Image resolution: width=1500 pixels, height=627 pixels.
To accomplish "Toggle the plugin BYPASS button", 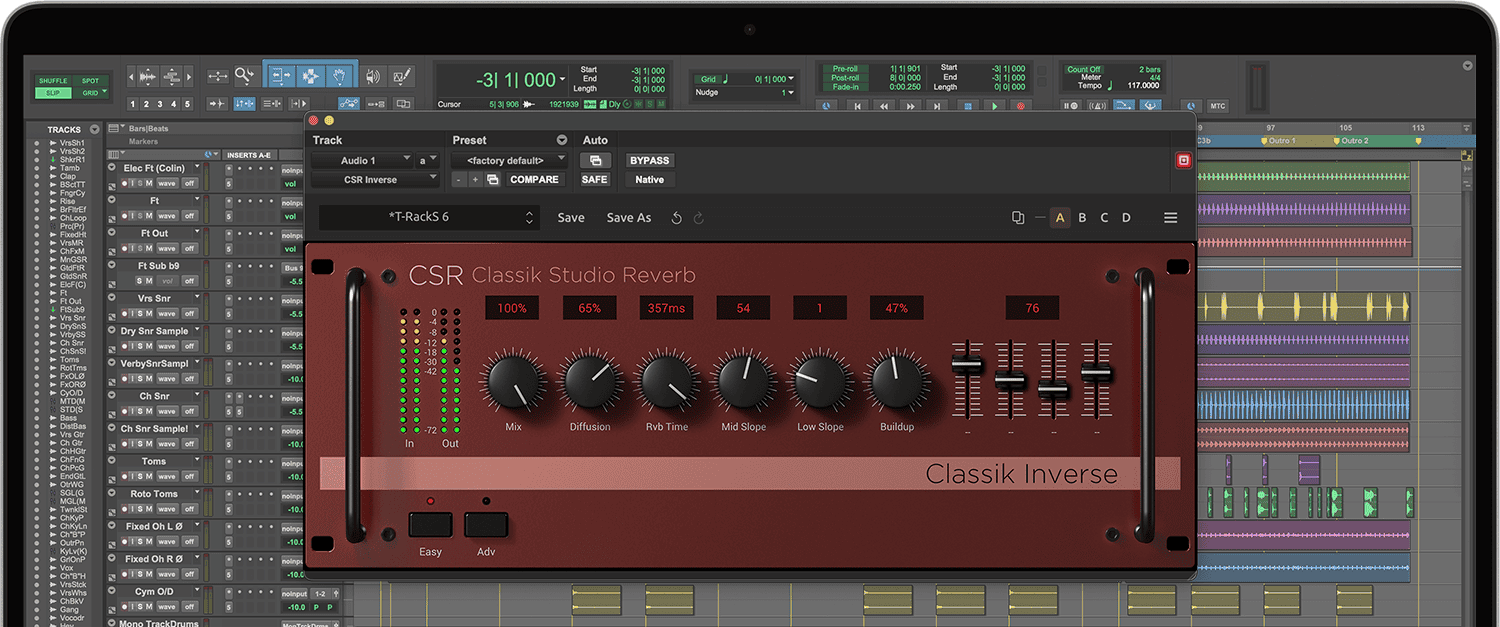I will 649,161.
